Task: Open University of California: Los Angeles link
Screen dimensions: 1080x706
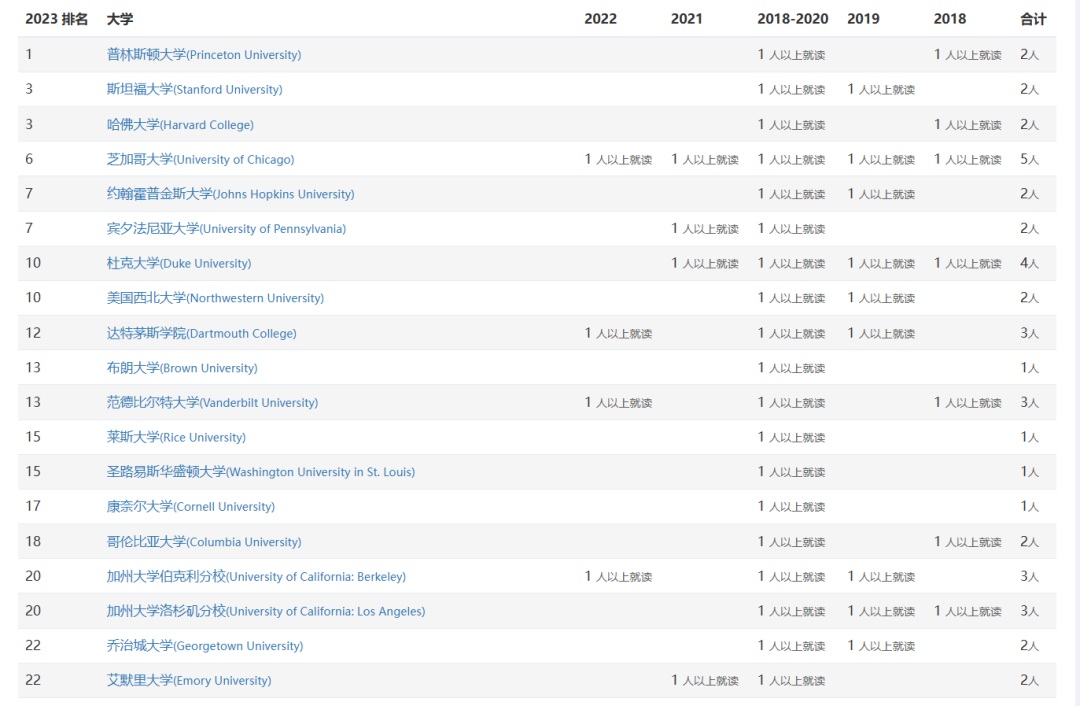Action: (x=265, y=611)
